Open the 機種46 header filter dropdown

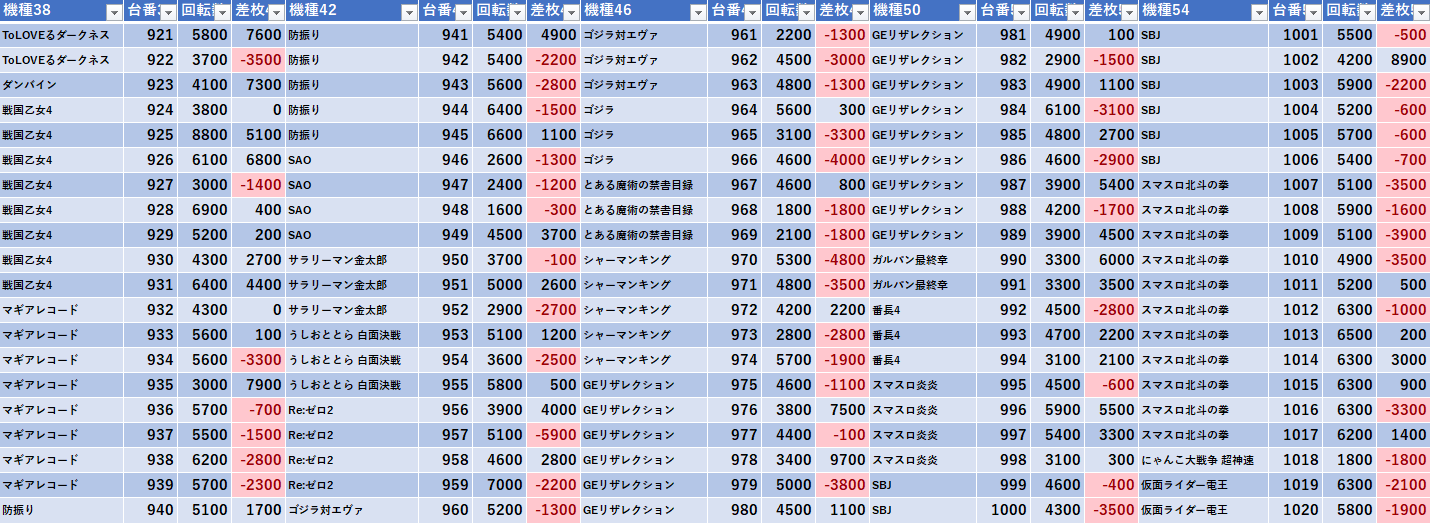coord(698,12)
